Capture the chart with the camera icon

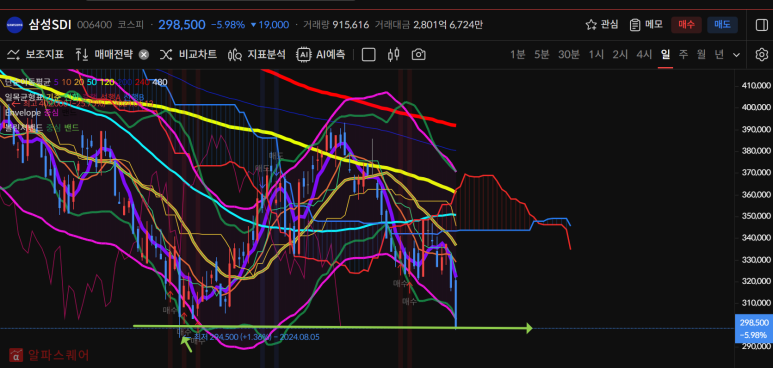tap(419, 54)
